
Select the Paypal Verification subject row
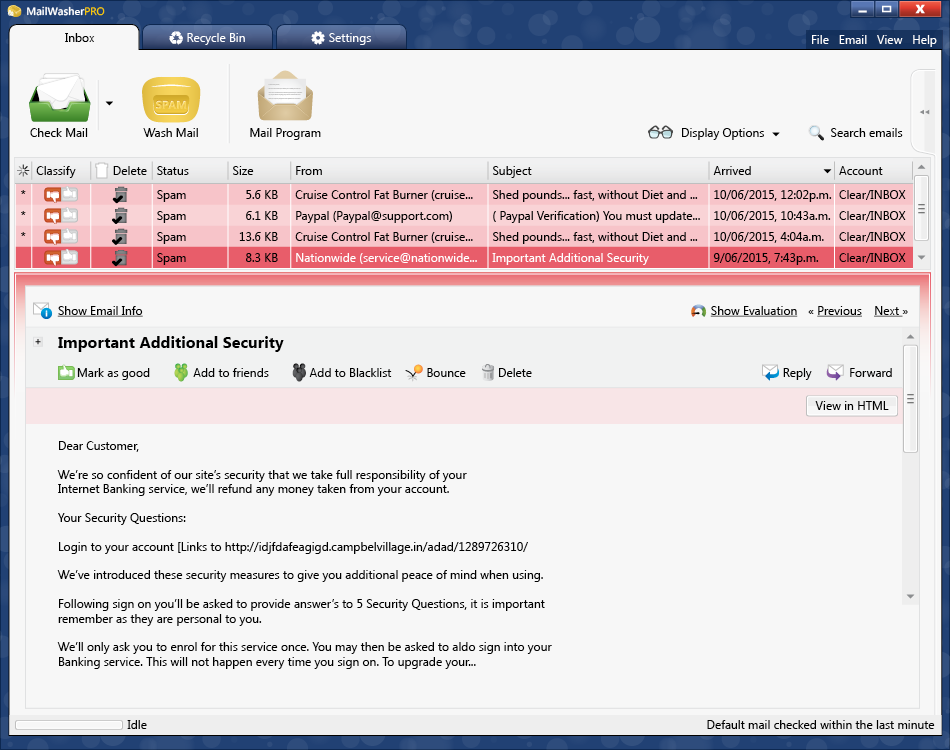pos(596,216)
